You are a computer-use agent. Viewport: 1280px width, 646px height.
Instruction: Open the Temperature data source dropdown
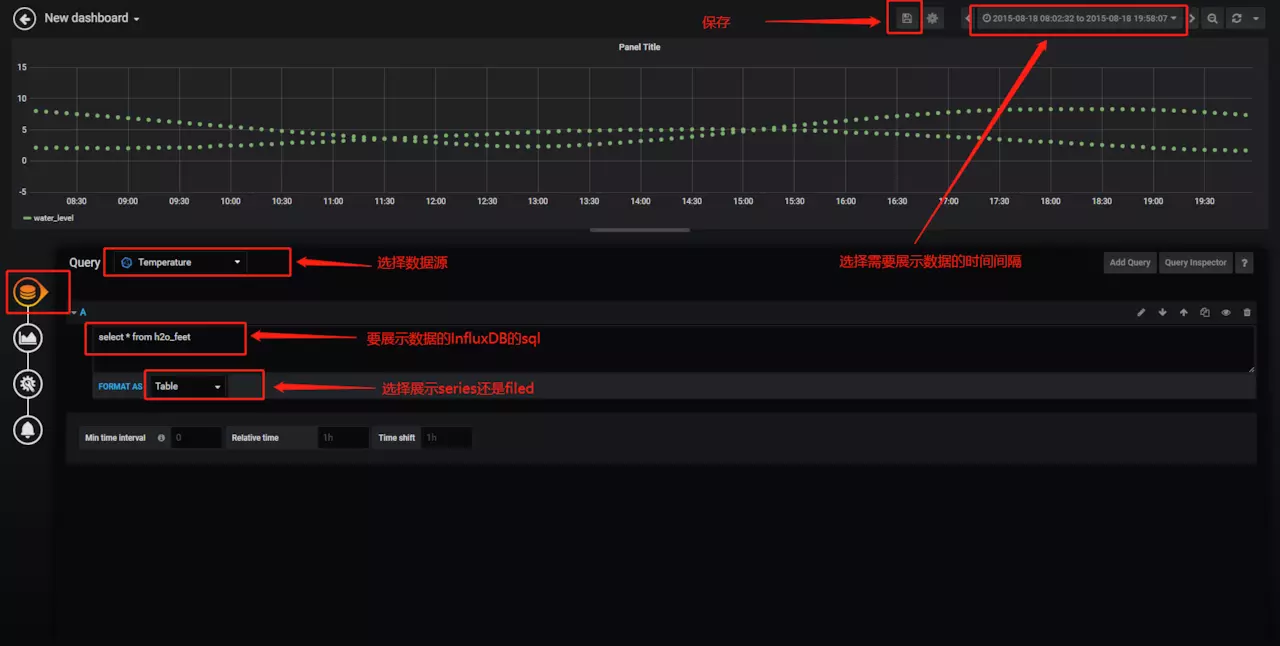[180, 262]
